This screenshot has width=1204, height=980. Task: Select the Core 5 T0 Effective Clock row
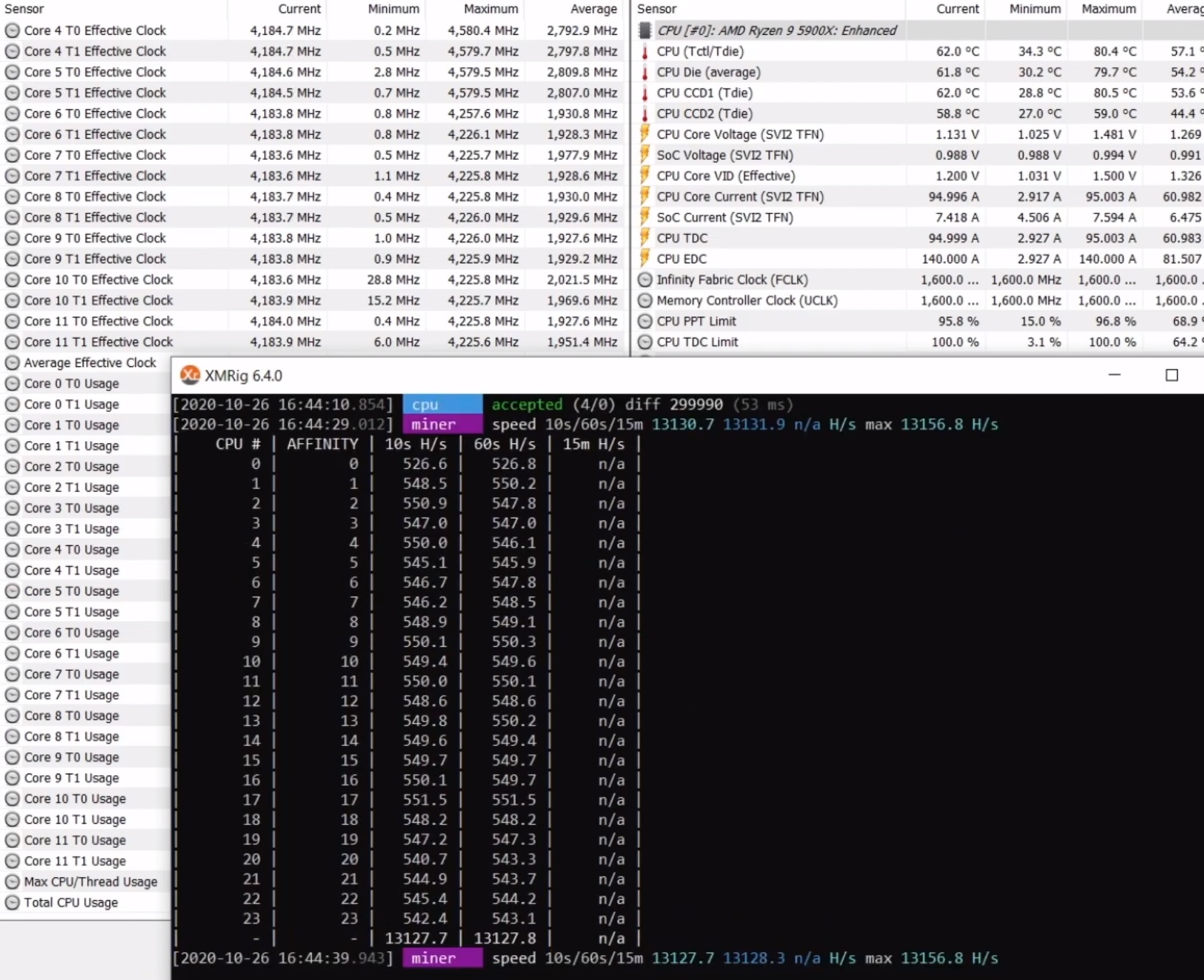coord(312,72)
